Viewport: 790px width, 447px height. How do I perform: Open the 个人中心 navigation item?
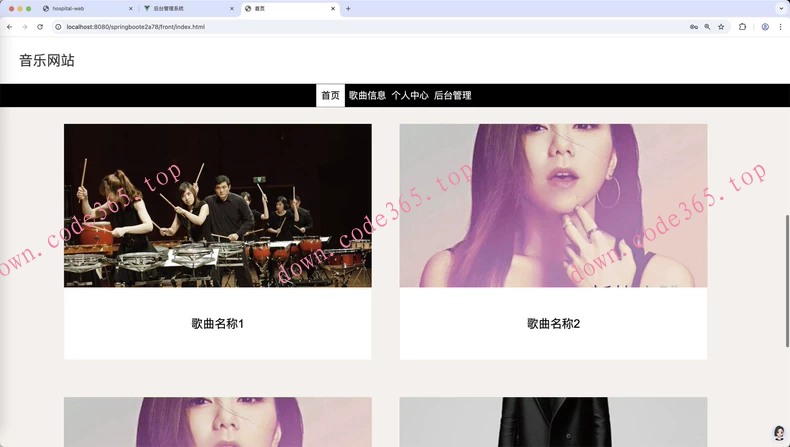point(410,95)
